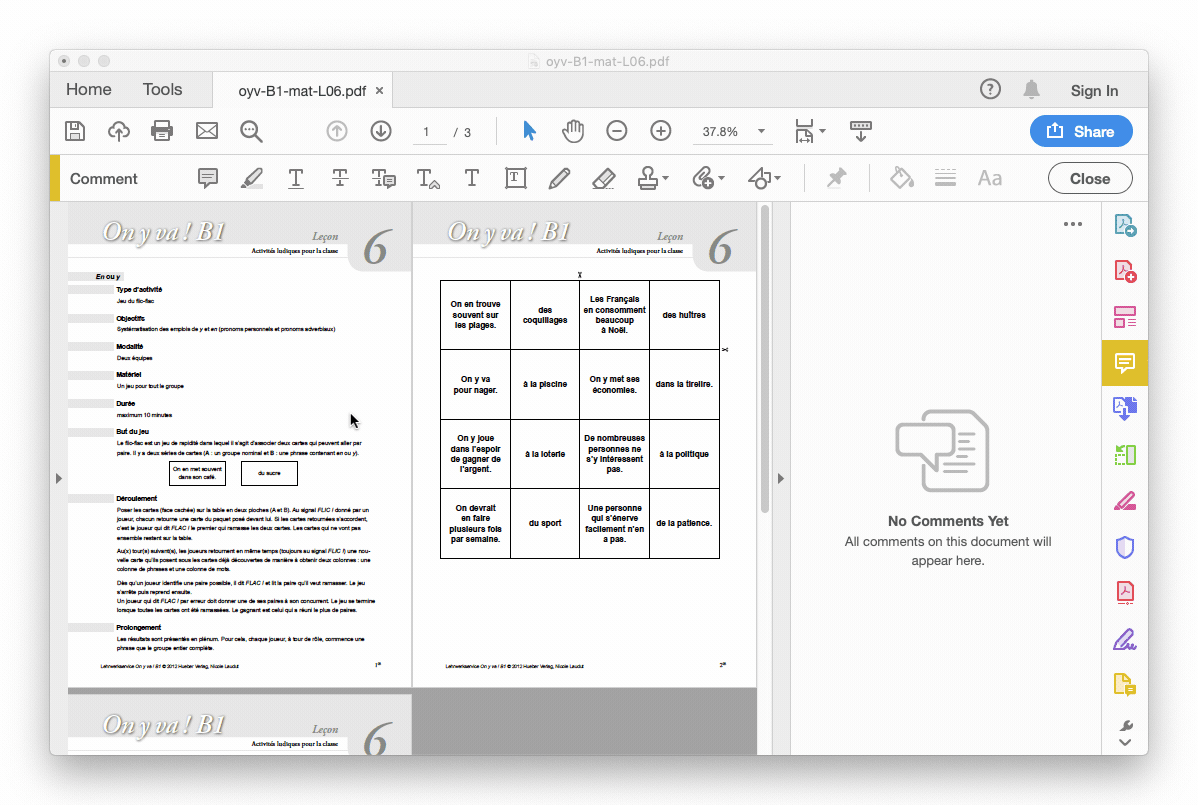
Task: Send the file by email envelope icon
Action: pos(206,131)
